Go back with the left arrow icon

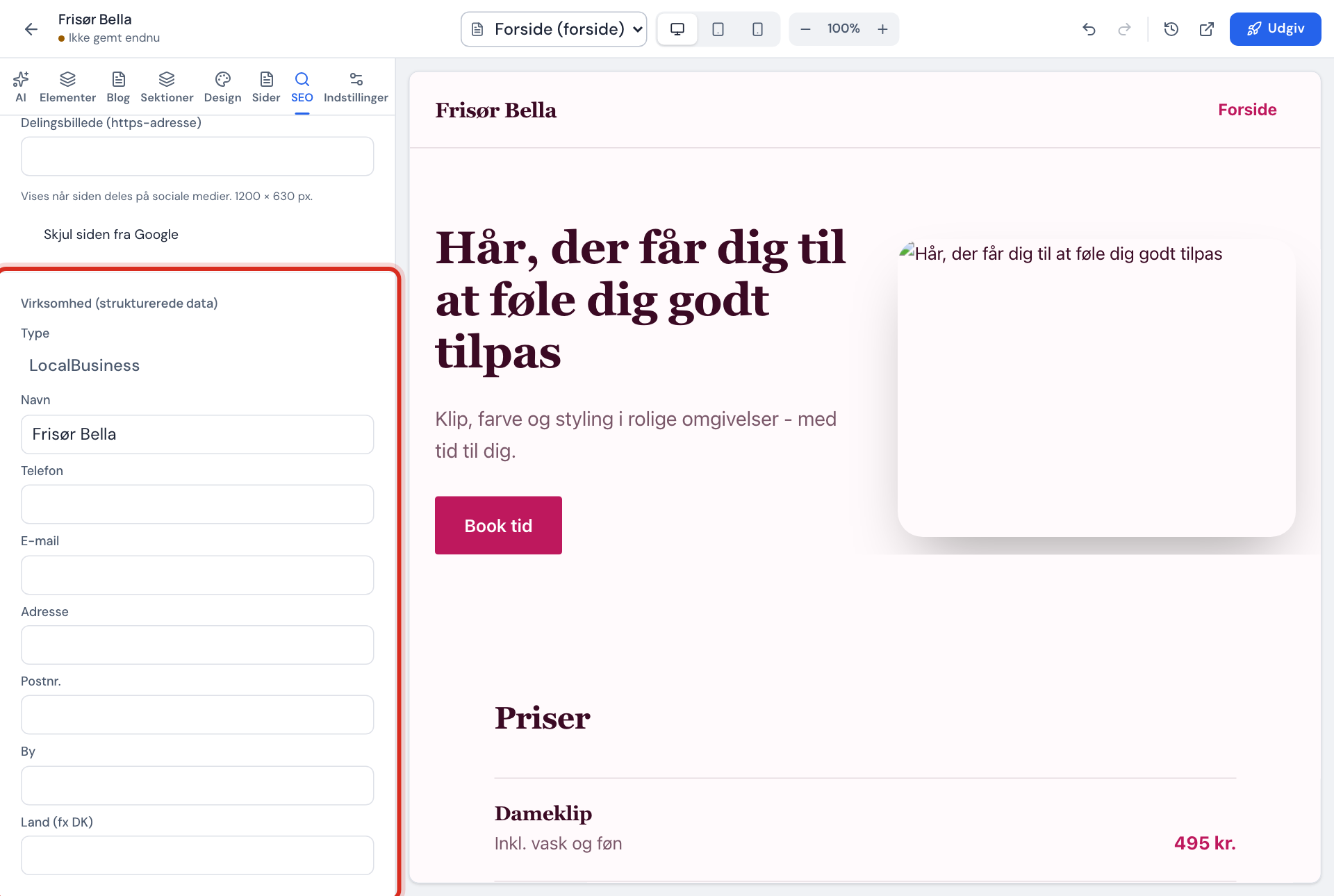click(31, 28)
